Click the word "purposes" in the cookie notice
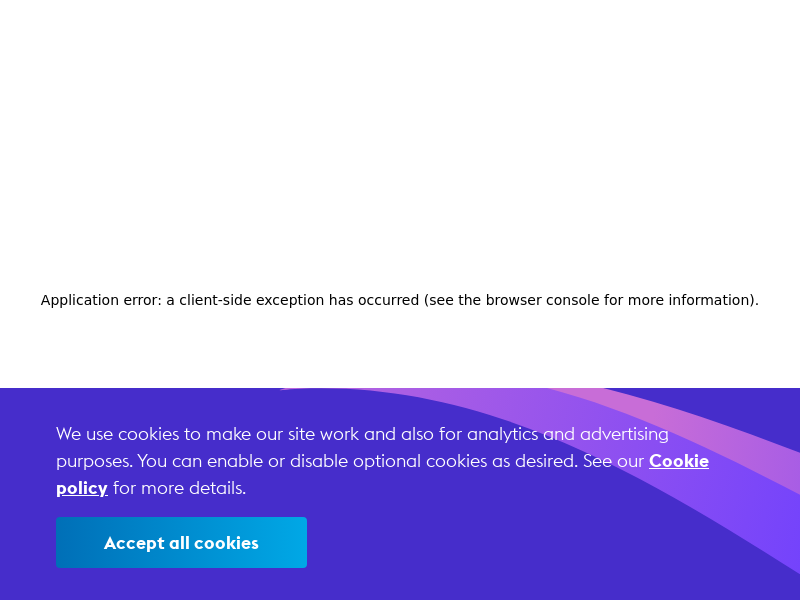Viewport: 800px width, 600px height. tap(93, 461)
